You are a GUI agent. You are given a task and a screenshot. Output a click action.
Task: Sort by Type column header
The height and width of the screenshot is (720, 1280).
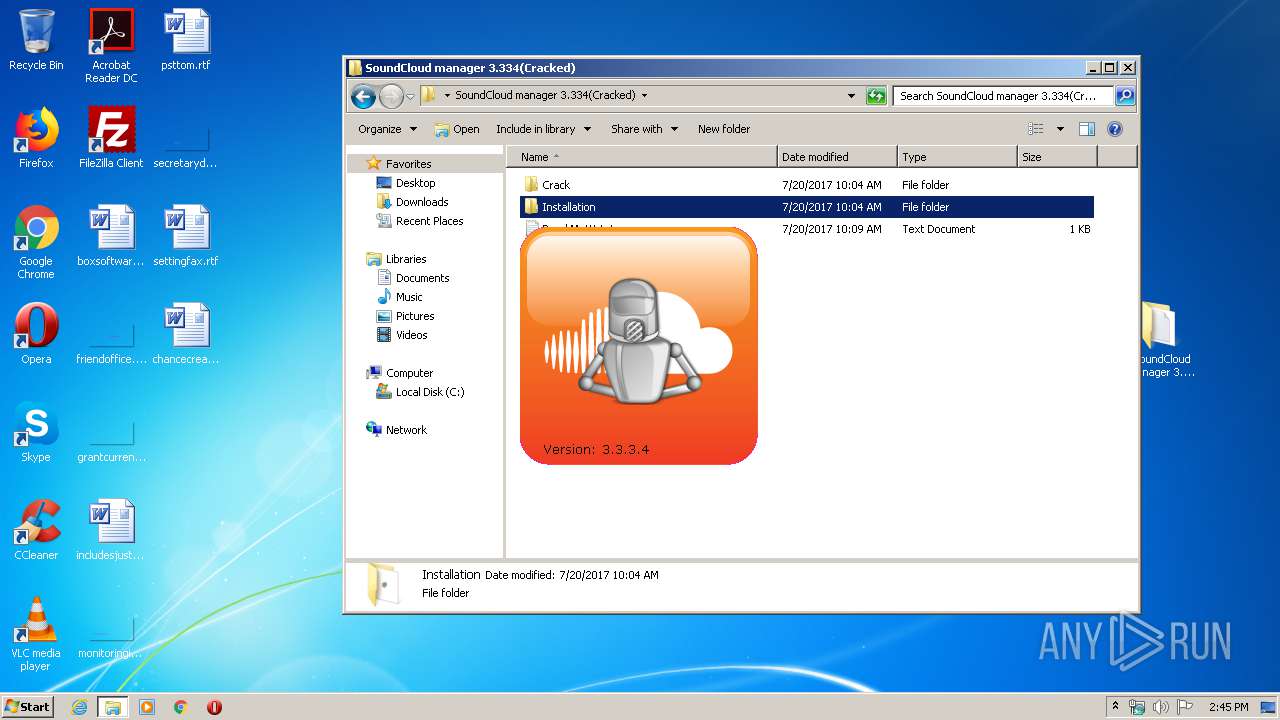click(x=957, y=157)
